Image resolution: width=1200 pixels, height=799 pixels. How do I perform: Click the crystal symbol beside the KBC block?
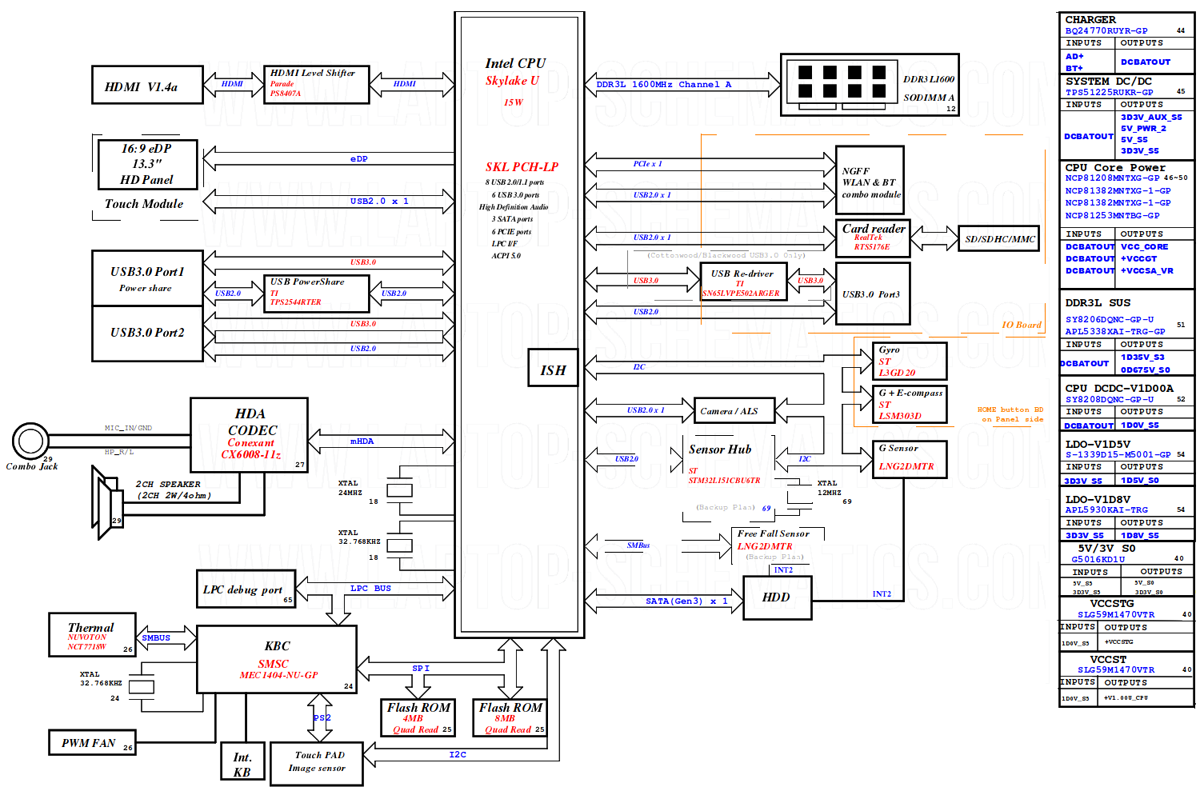pos(143,686)
